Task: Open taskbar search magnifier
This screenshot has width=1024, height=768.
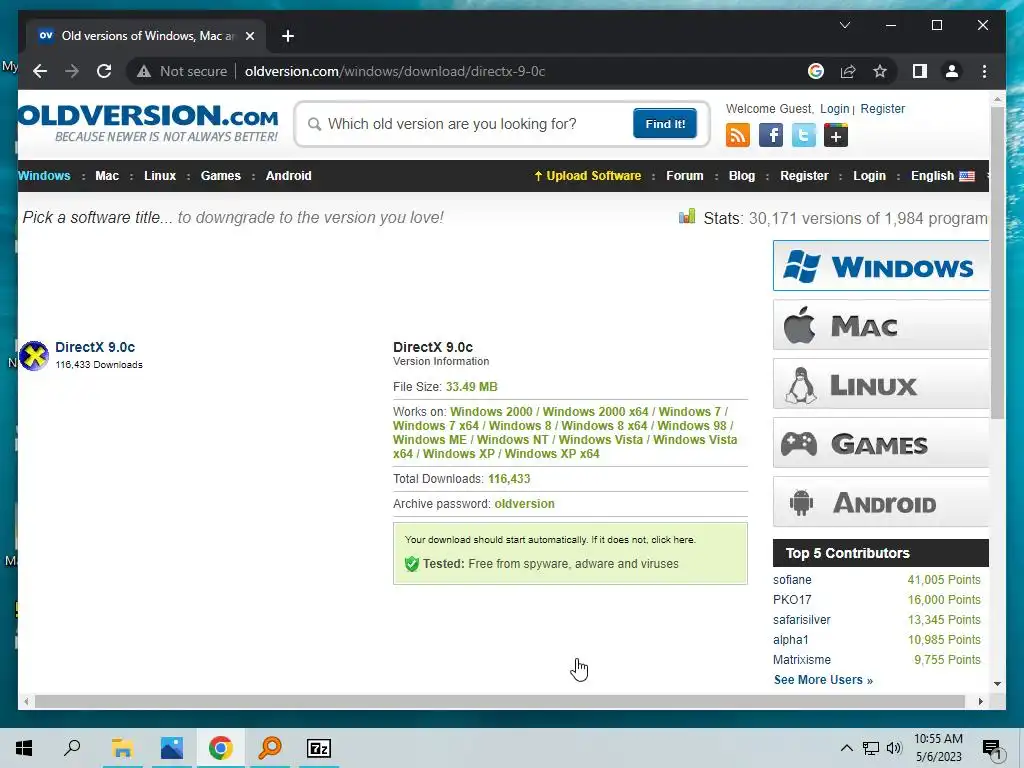Action: pyautogui.click(x=72, y=748)
